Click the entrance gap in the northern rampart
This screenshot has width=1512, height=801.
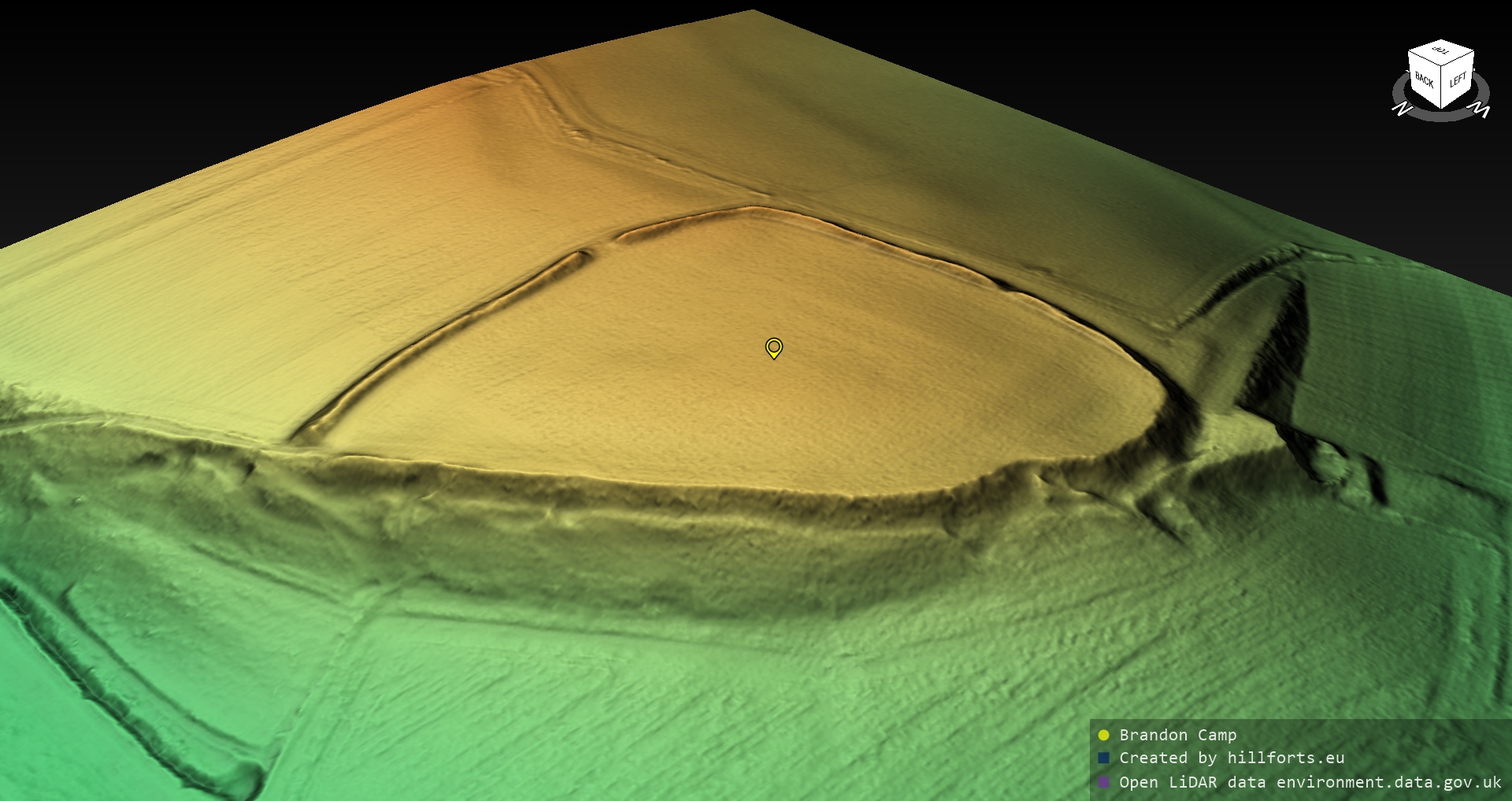coord(600,245)
